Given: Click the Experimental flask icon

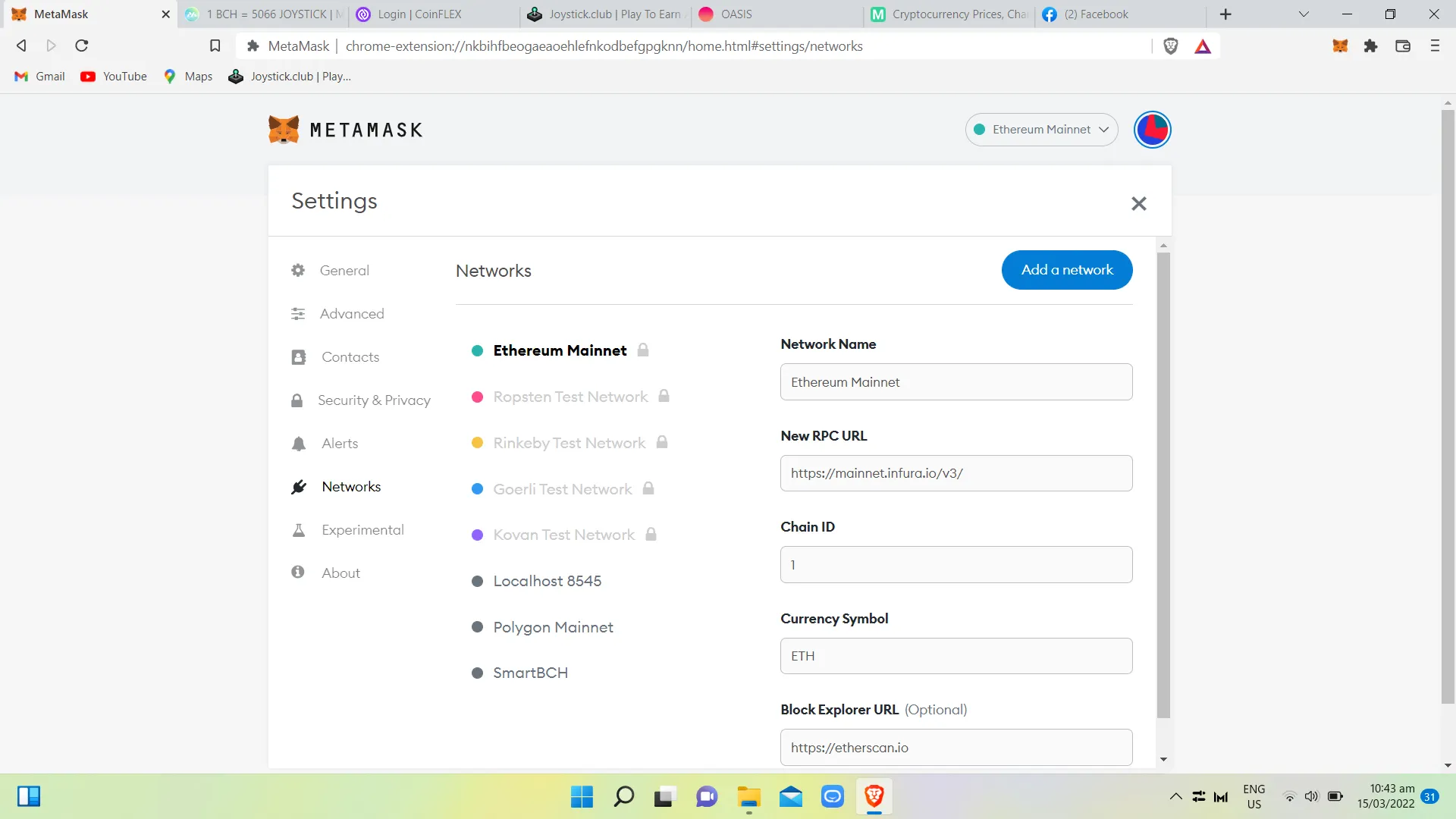Looking at the screenshot, I should point(299,530).
